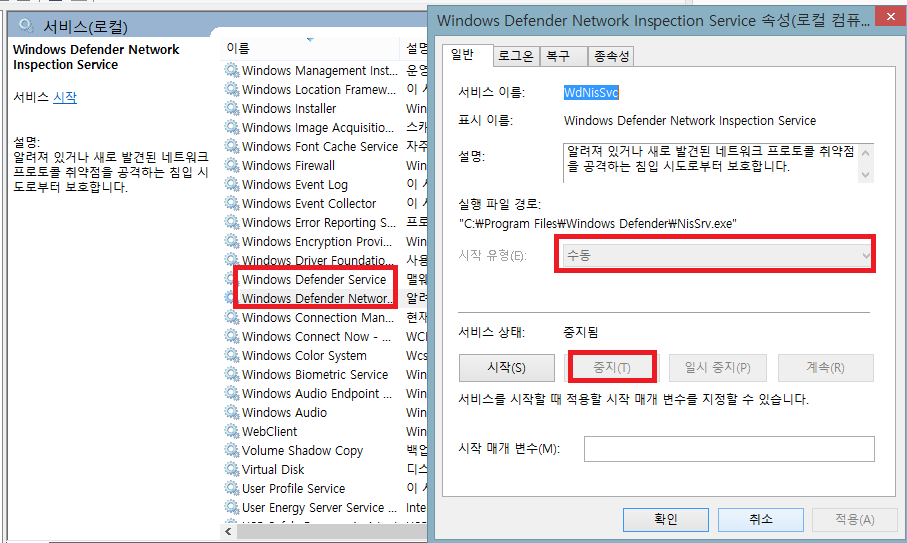
Task: Click the gear icon beside Windows Error Reporting S...
Action: 232,223
